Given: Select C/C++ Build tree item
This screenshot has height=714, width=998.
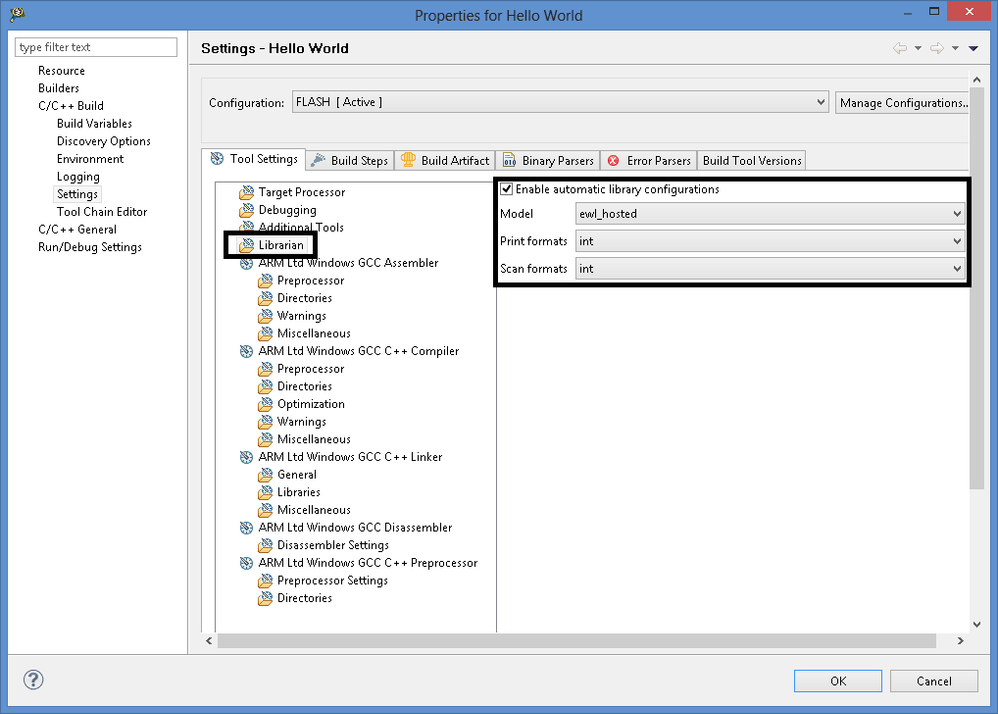Looking at the screenshot, I should click(71, 106).
